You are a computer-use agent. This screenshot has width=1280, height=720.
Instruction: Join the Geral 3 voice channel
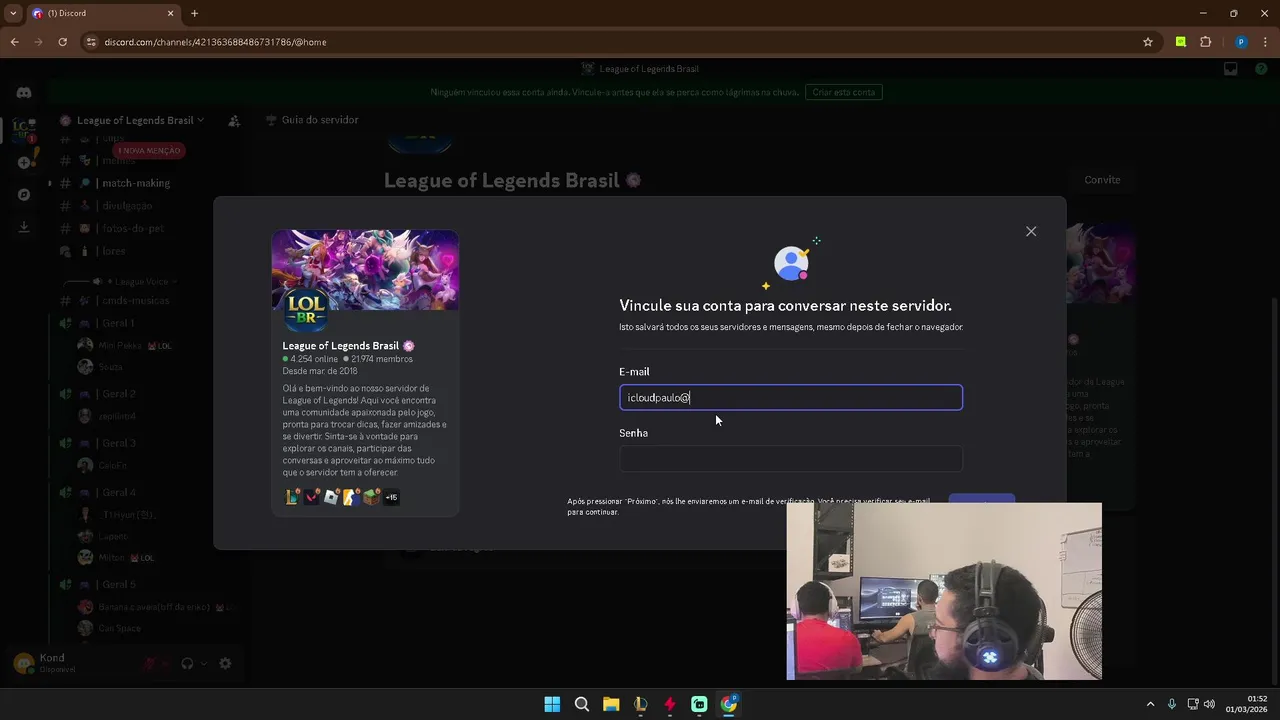pyautogui.click(x=117, y=443)
